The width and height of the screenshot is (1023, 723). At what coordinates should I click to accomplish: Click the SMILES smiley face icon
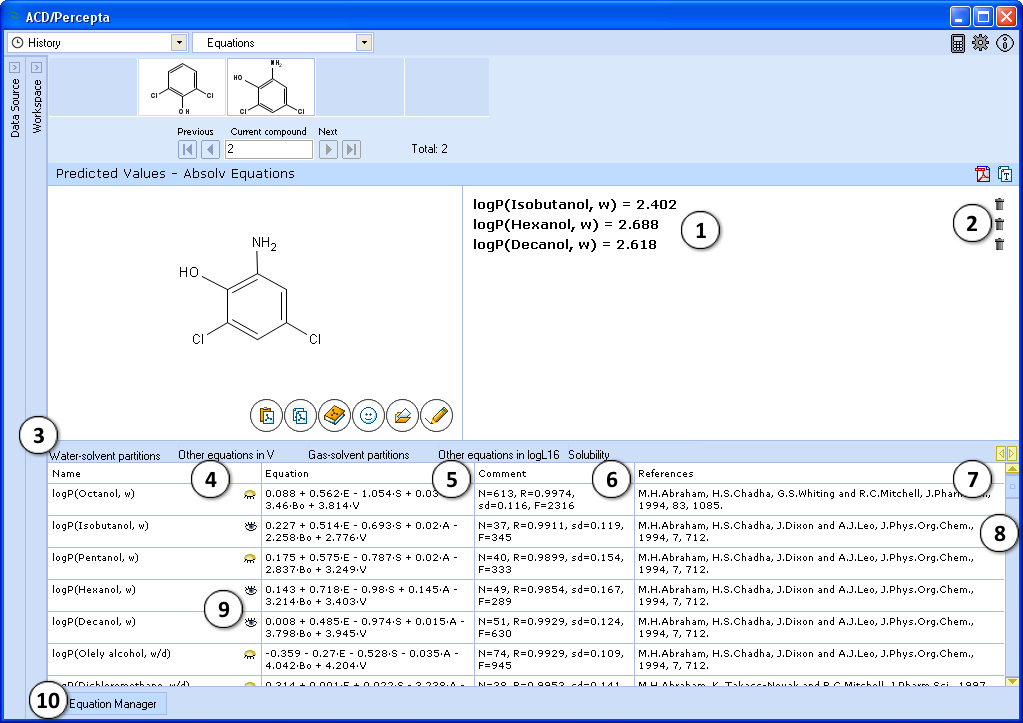coord(368,415)
